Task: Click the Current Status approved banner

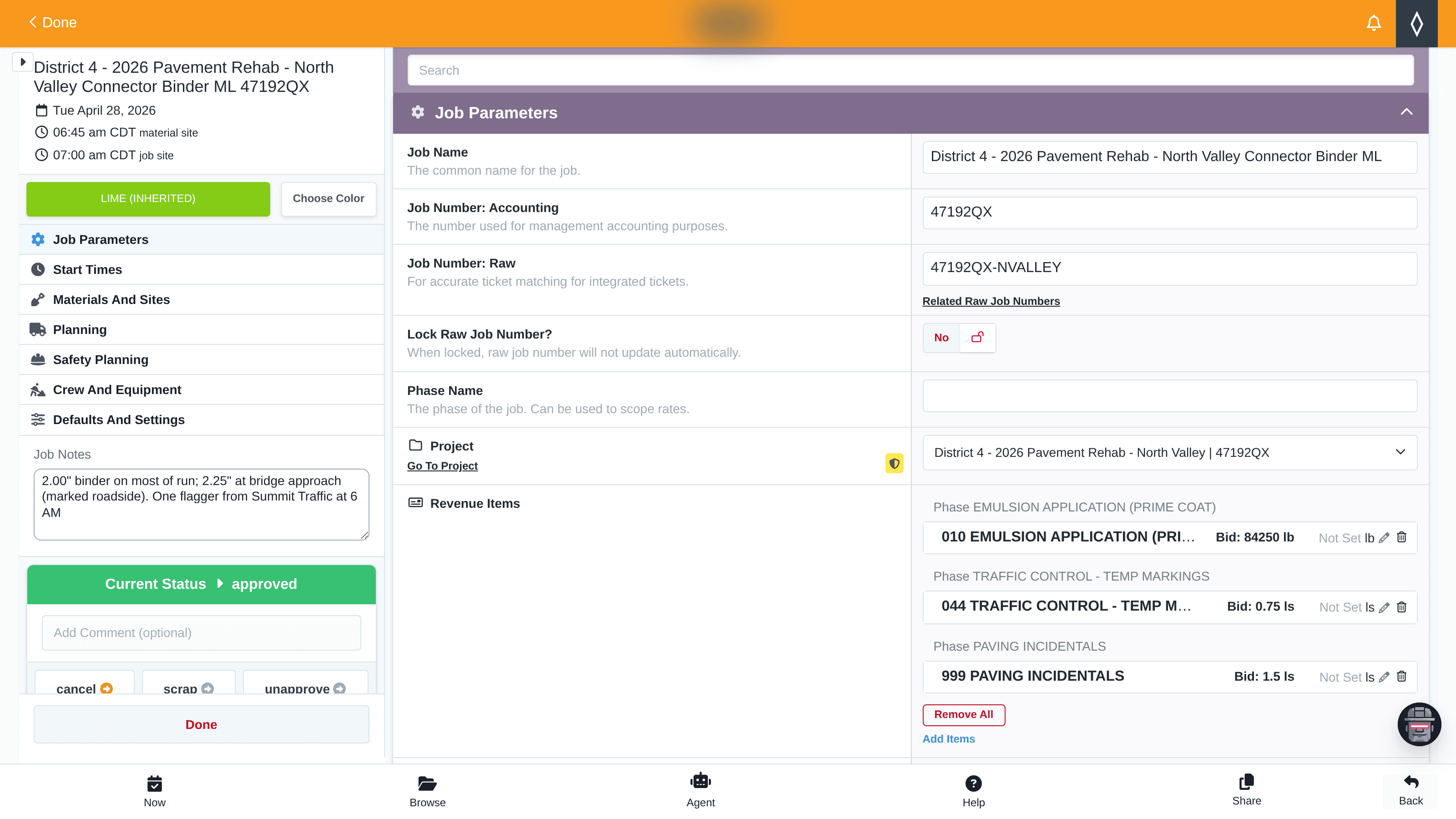Action: tap(201, 584)
